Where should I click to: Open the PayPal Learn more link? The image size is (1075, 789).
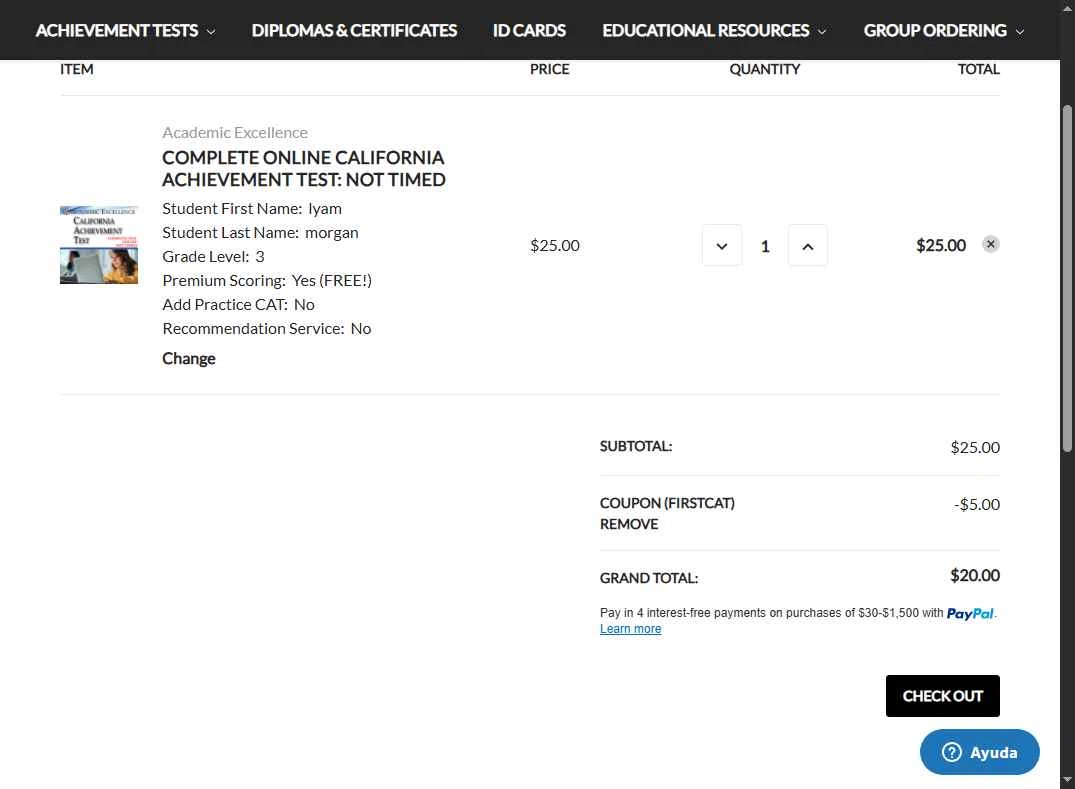pyautogui.click(x=630, y=629)
